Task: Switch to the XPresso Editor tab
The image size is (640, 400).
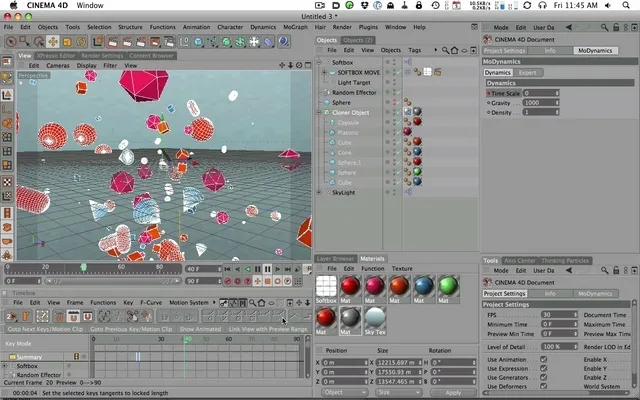Action: coord(56,56)
